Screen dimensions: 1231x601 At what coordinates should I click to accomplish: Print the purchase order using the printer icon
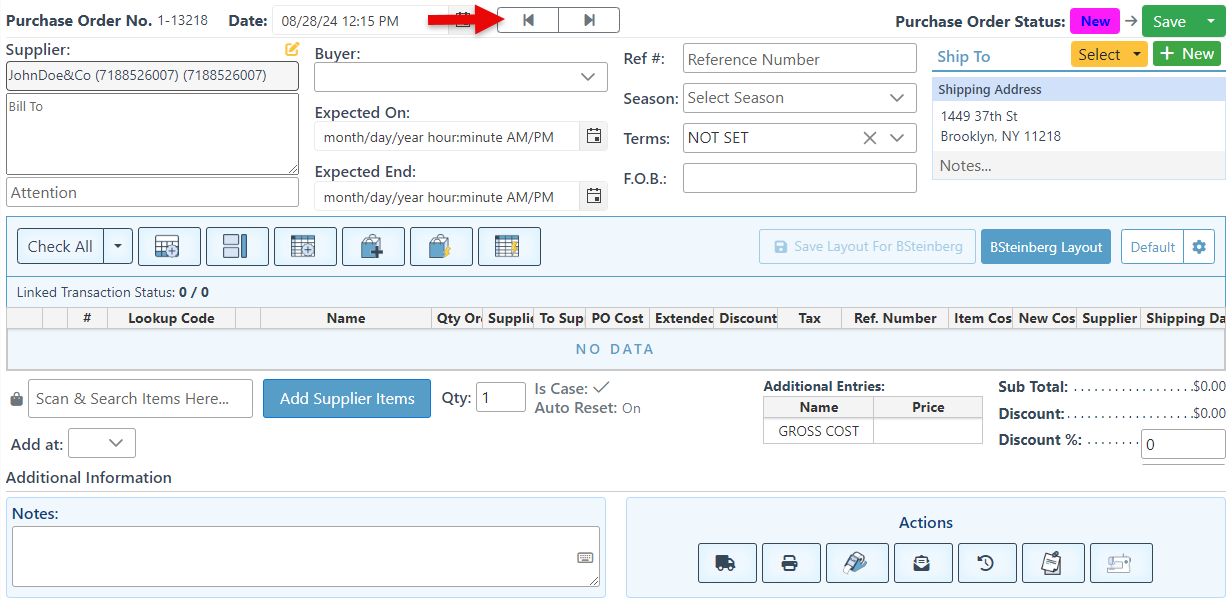tap(790, 563)
